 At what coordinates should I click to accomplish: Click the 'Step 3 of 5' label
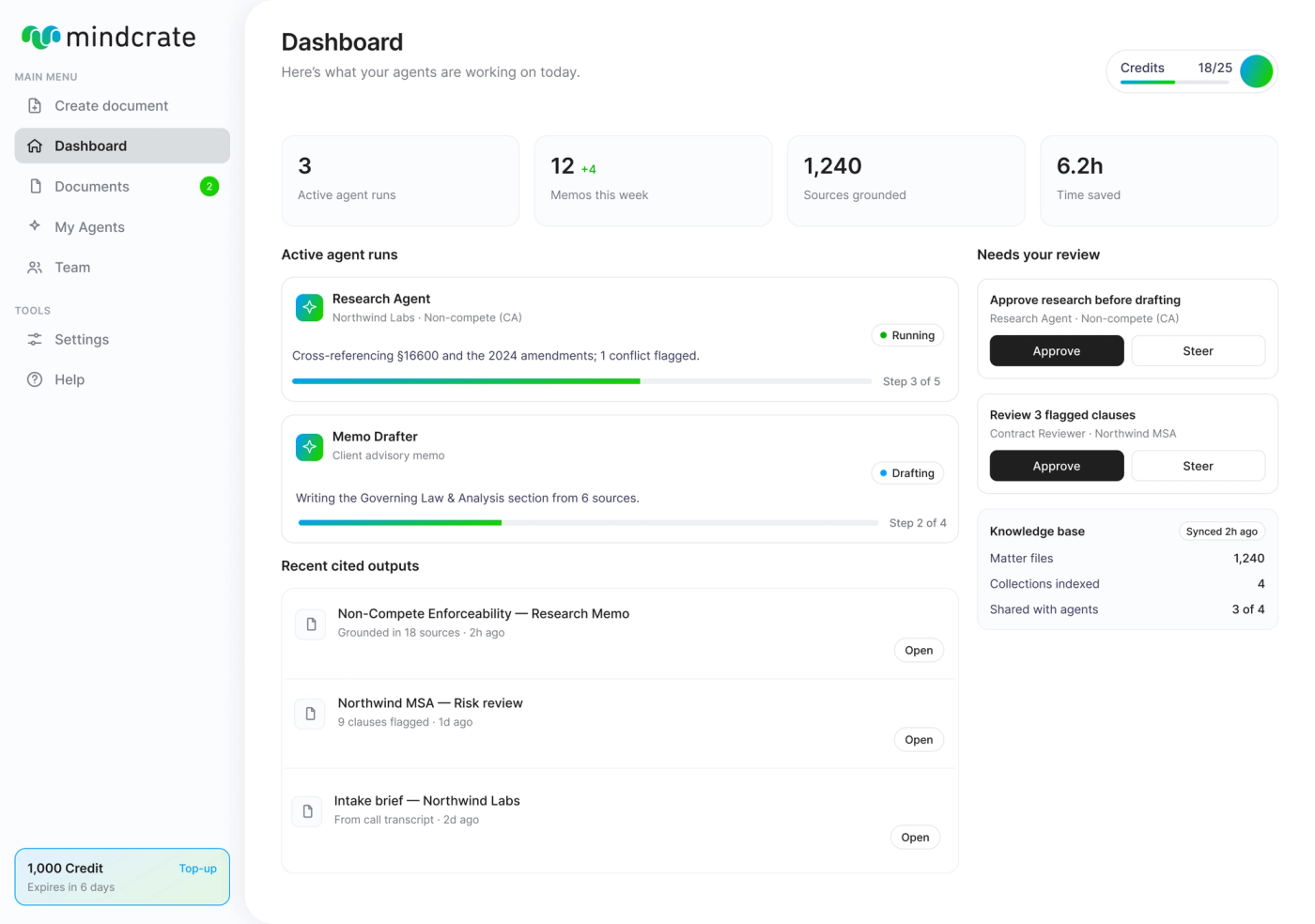click(911, 381)
